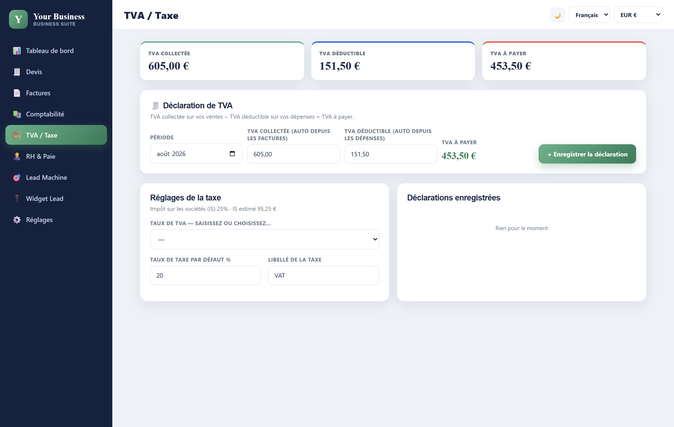674x427 pixels.
Task: Open the Réglages gear icon
Action: [x=17, y=220]
